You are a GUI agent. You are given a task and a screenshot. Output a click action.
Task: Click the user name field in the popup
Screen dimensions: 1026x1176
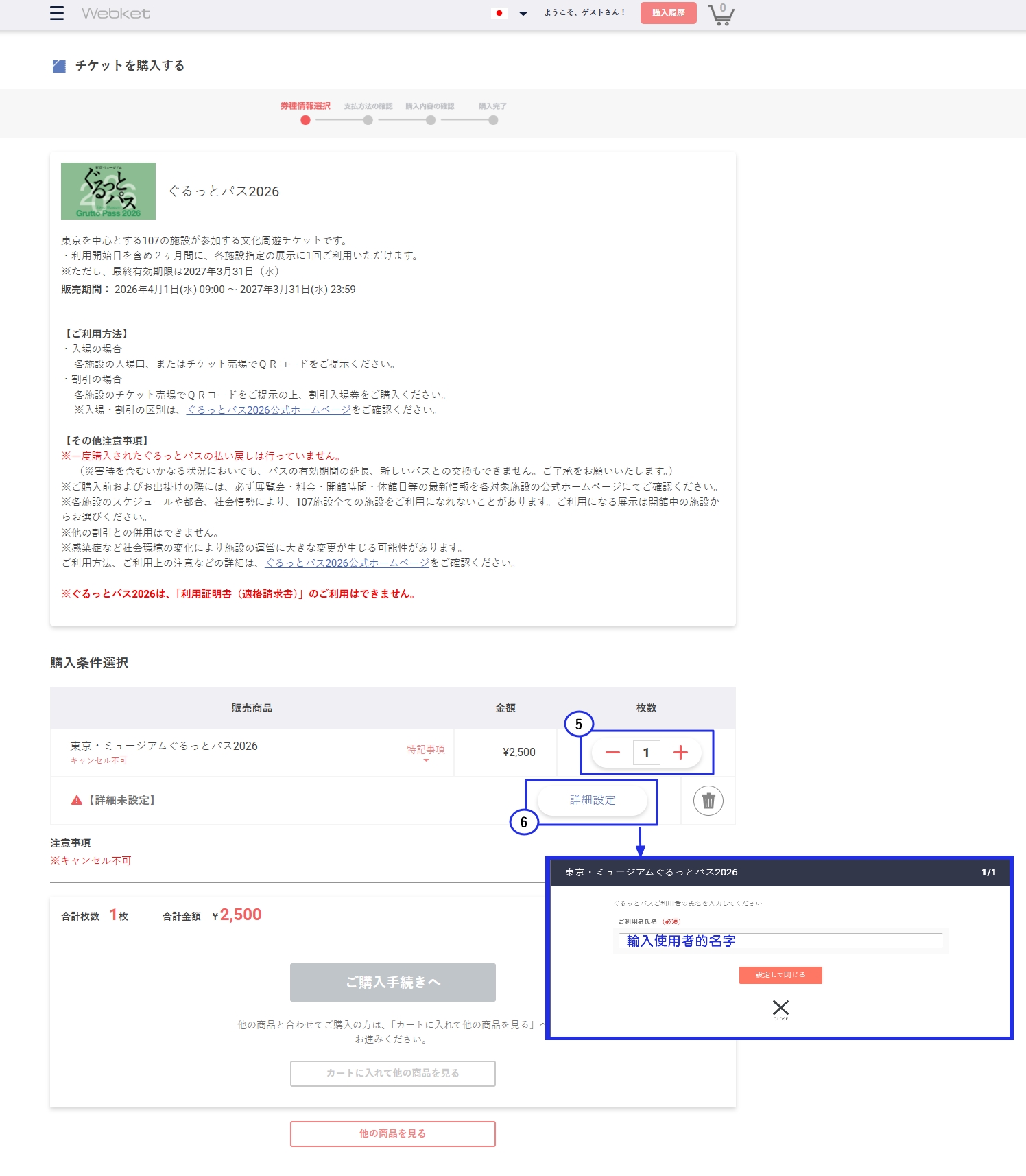point(781,941)
